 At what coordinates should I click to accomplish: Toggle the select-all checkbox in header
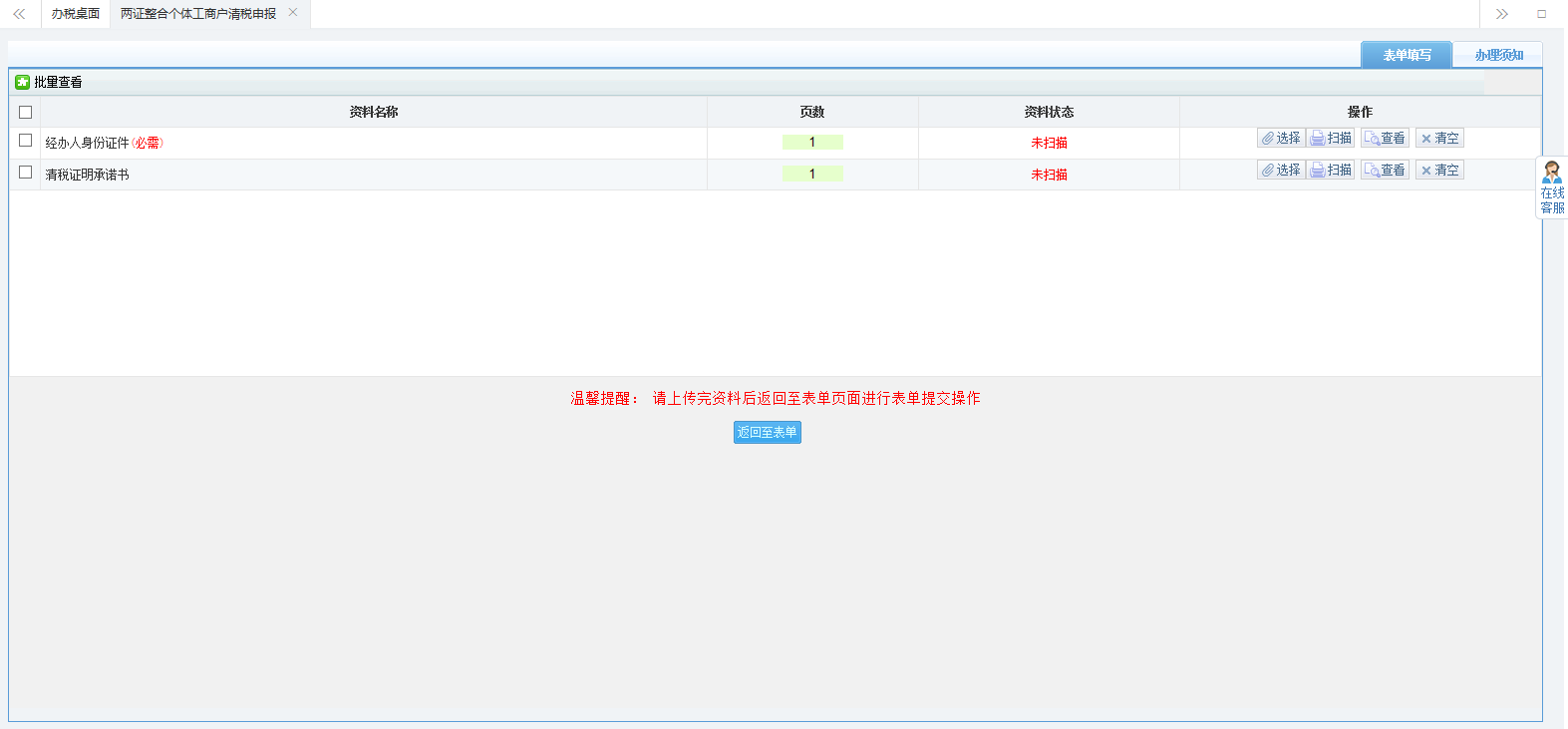point(26,113)
